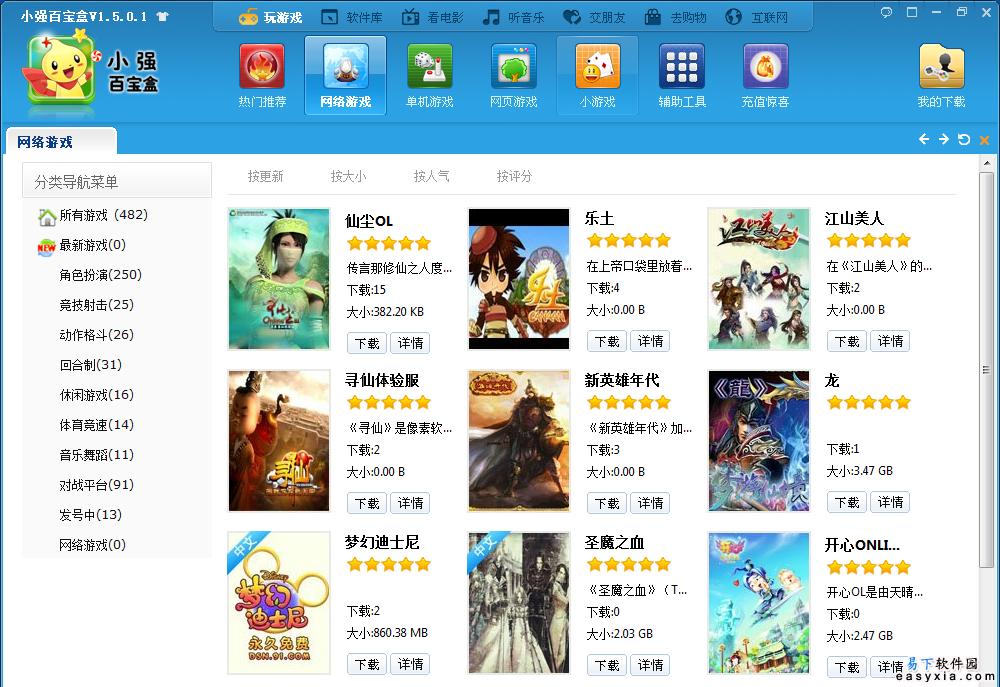Open 乐土 cover thumbnail
Viewport: 1000px width, 687px height.
pos(518,279)
